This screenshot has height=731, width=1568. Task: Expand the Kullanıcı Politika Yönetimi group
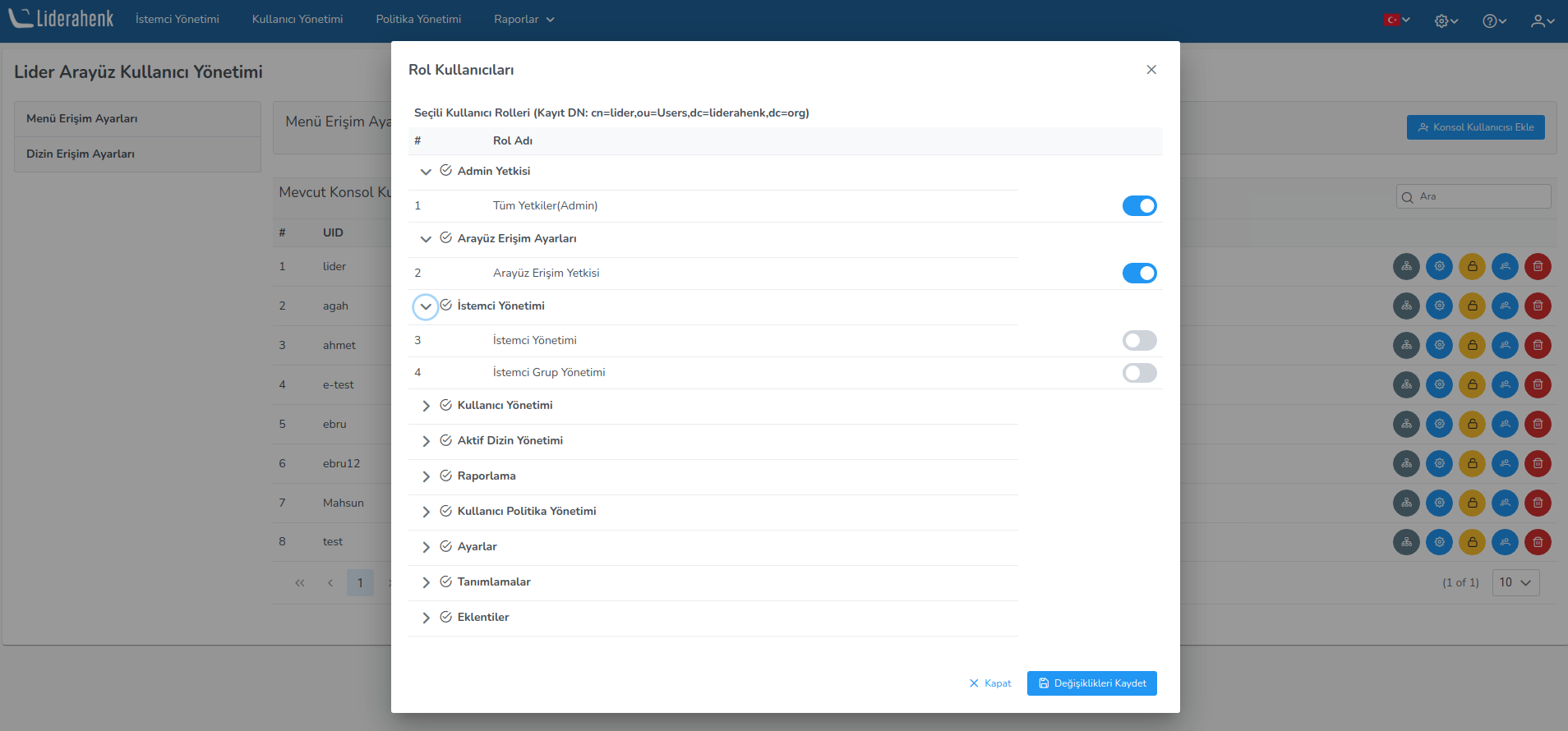426,512
